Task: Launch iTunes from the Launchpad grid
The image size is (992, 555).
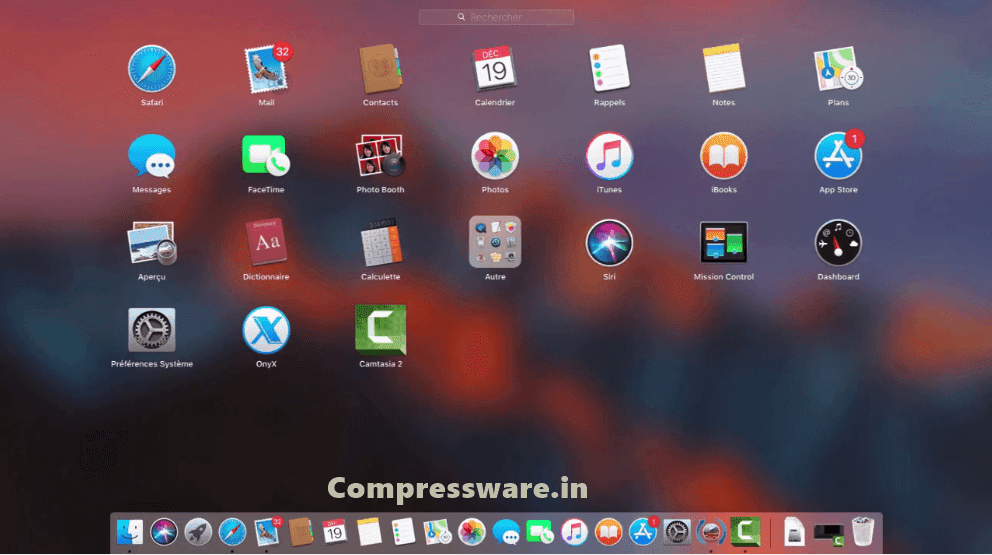Action: click(609, 156)
